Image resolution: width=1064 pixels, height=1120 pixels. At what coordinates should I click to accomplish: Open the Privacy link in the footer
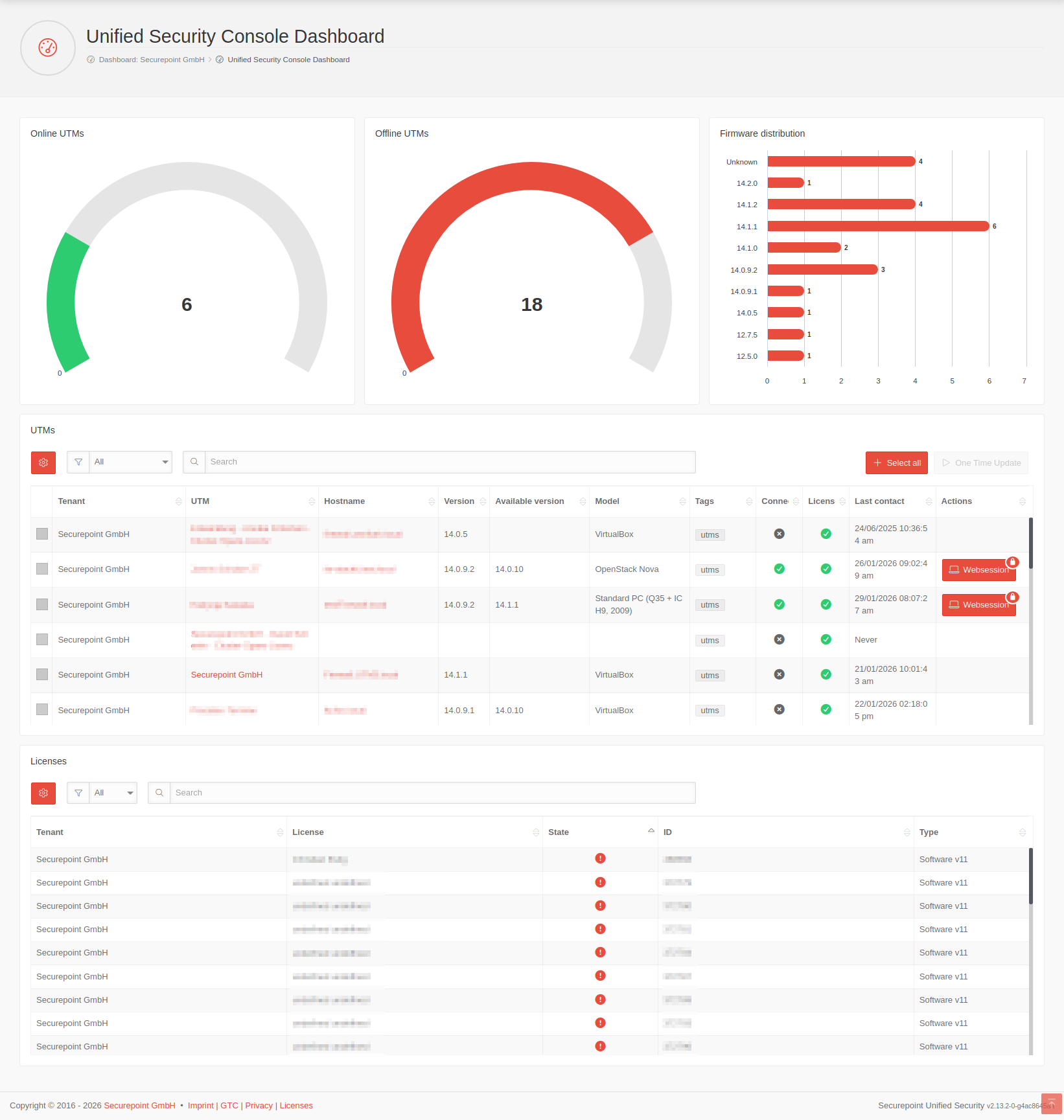pyautogui.click(x=259, y=1105)
